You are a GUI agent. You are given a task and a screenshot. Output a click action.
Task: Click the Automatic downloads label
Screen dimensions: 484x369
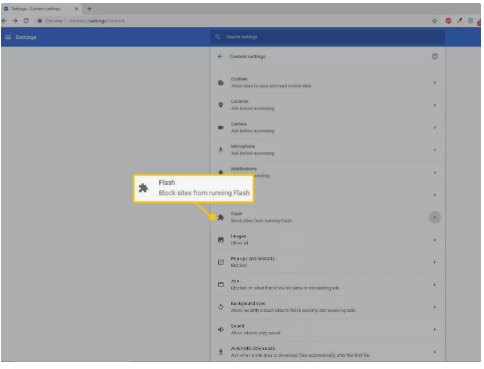(x=253, y=348)
